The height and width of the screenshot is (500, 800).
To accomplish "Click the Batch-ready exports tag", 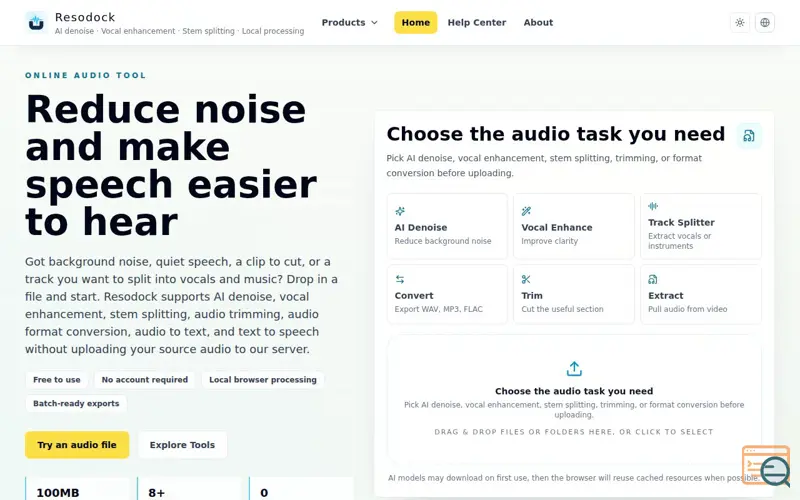I will point(76,403).
